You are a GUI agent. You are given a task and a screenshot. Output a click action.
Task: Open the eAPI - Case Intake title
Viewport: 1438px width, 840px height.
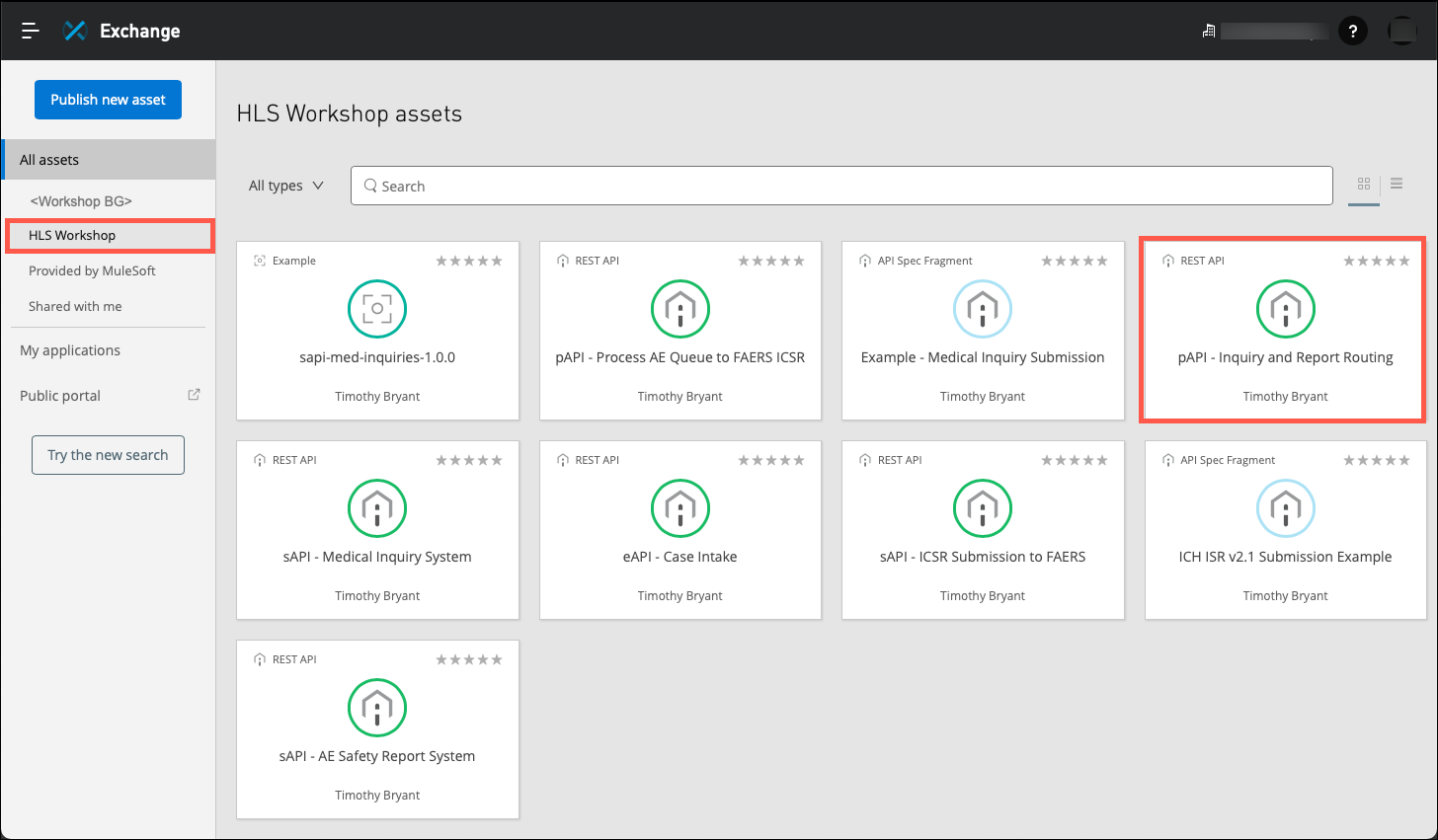click(680, 557)
